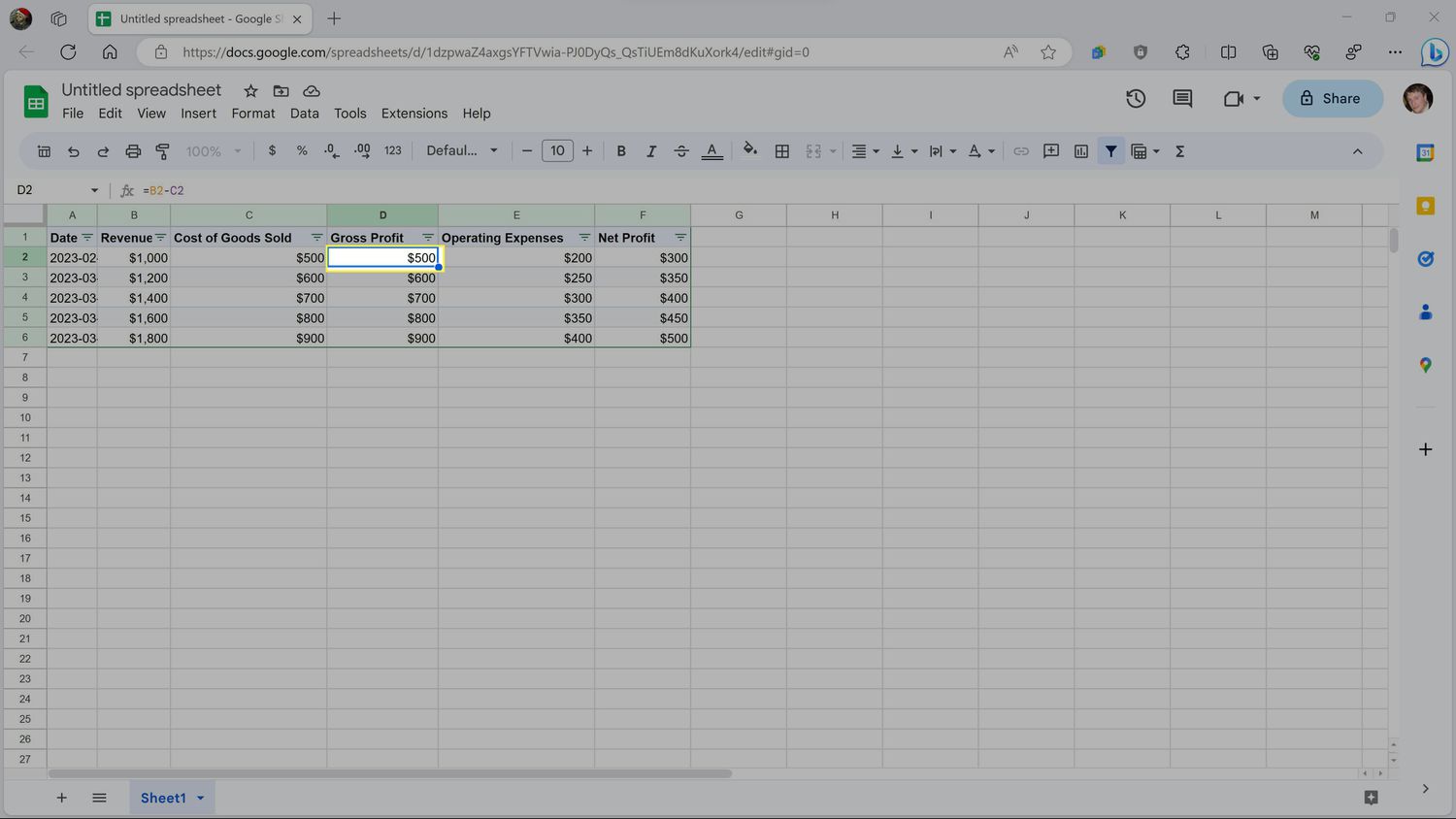Open the borders tool in toolbar
This screenshot has width=1456, height=819.
[x=781, y=151]
